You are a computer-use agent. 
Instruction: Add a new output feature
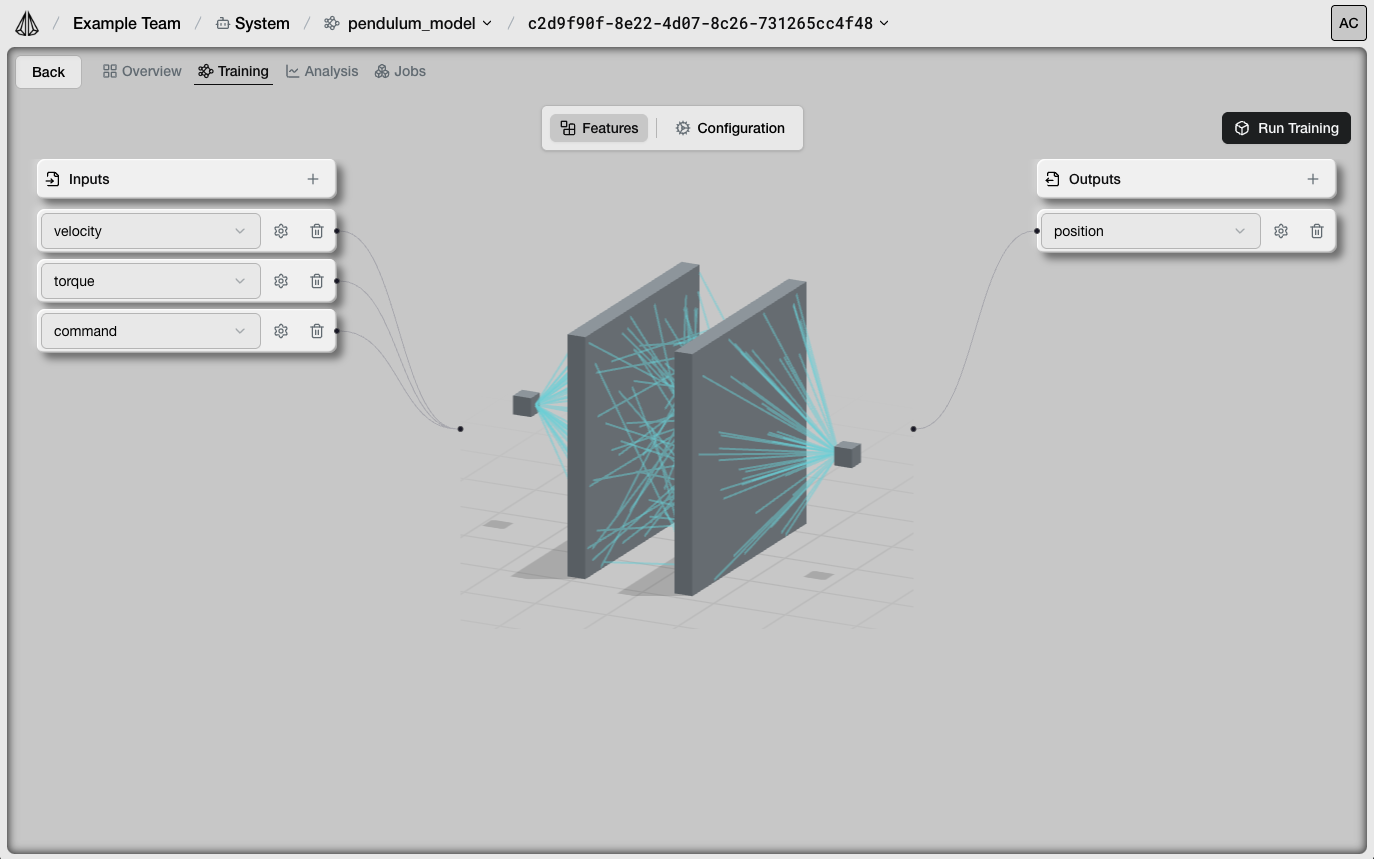click(x=1313, y=178)
